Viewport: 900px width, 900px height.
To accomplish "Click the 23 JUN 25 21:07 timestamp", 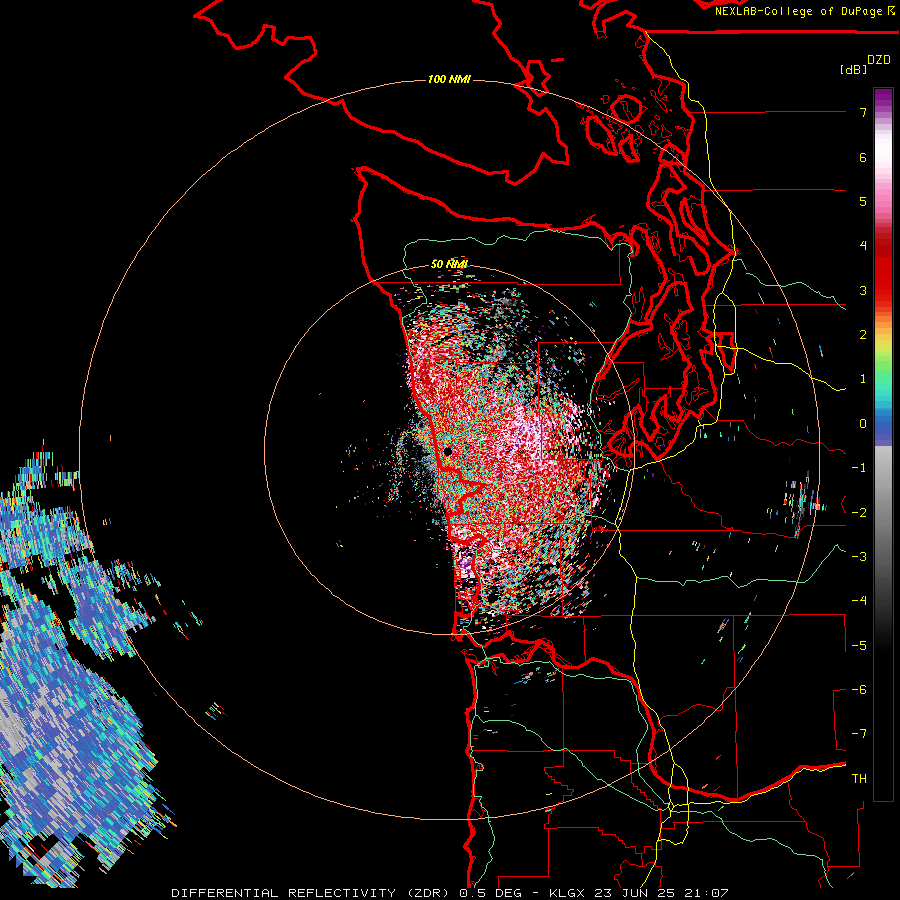I will tap(660, 893).
